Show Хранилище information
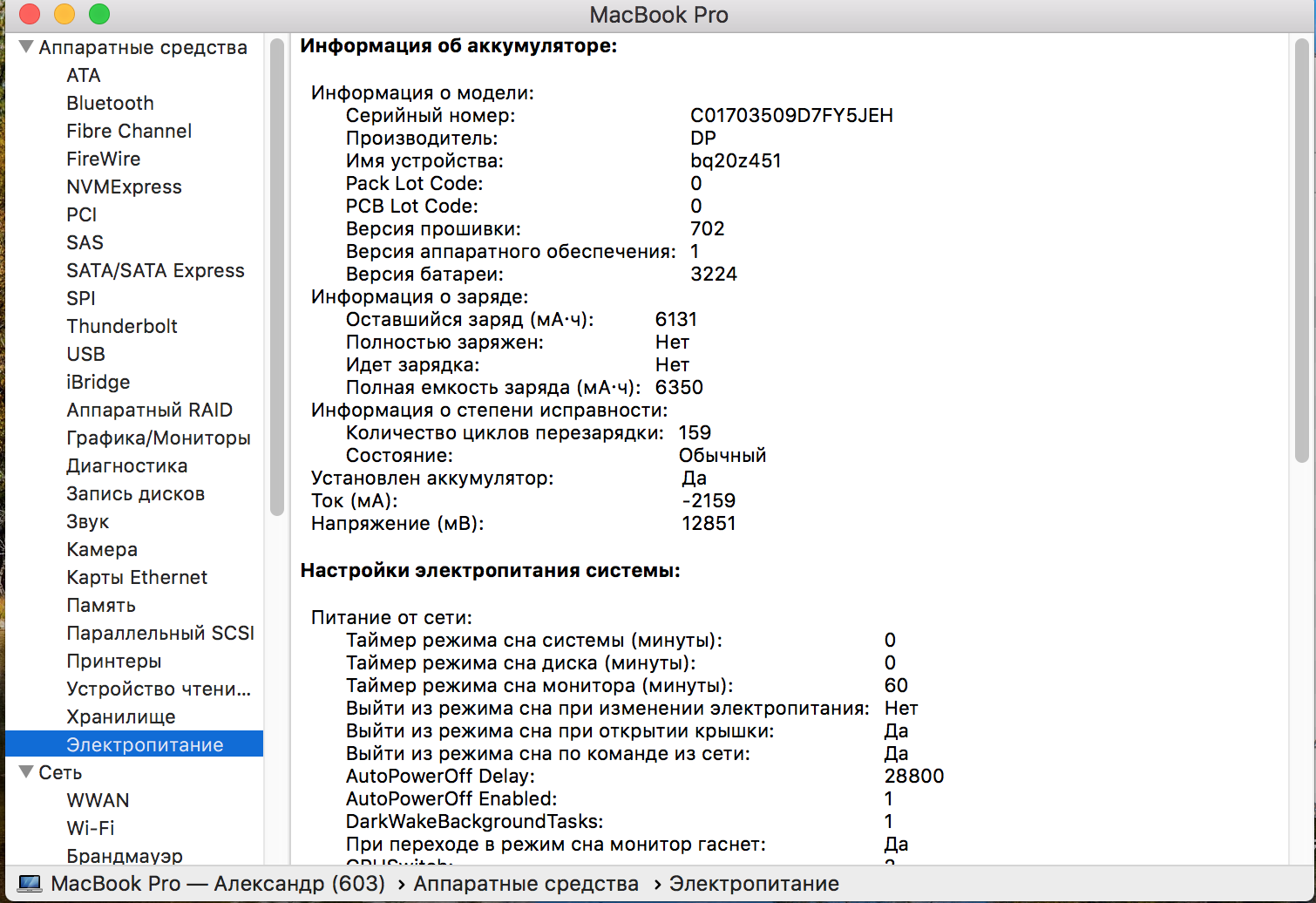The image size is (1316, 903). click(121, 716)
